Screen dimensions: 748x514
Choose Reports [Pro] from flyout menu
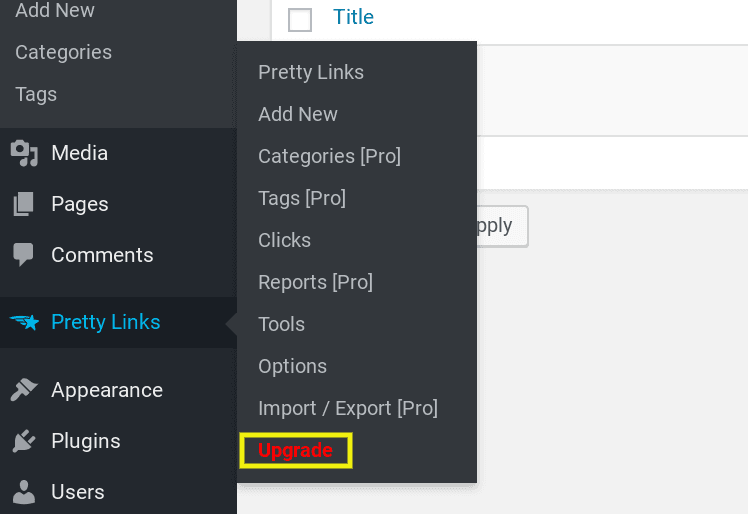(315, 283)
